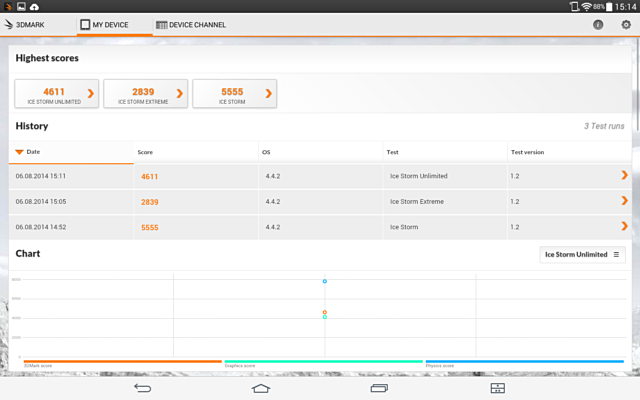Image resolution: width=640 pixels, height=400 pixels.
Task: Tap the screen rotation status icon
Action: click(574, 7)
